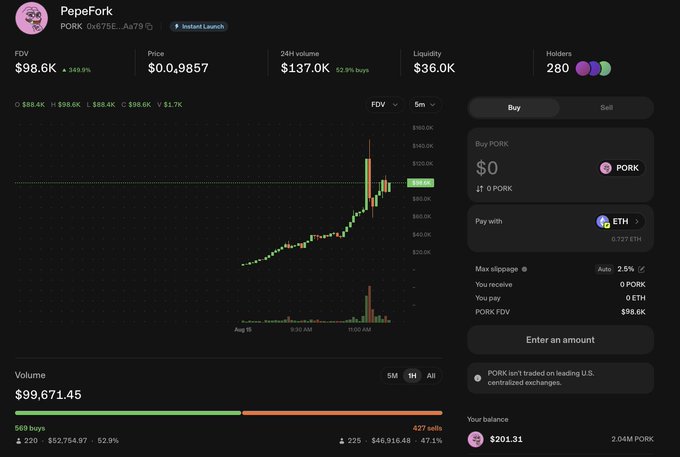Image resolution: width=680 pixels, height=457 pixels.
Task: Click the $99,671.45 volume total
Action: pyautogui.click(x=48, y=395)
